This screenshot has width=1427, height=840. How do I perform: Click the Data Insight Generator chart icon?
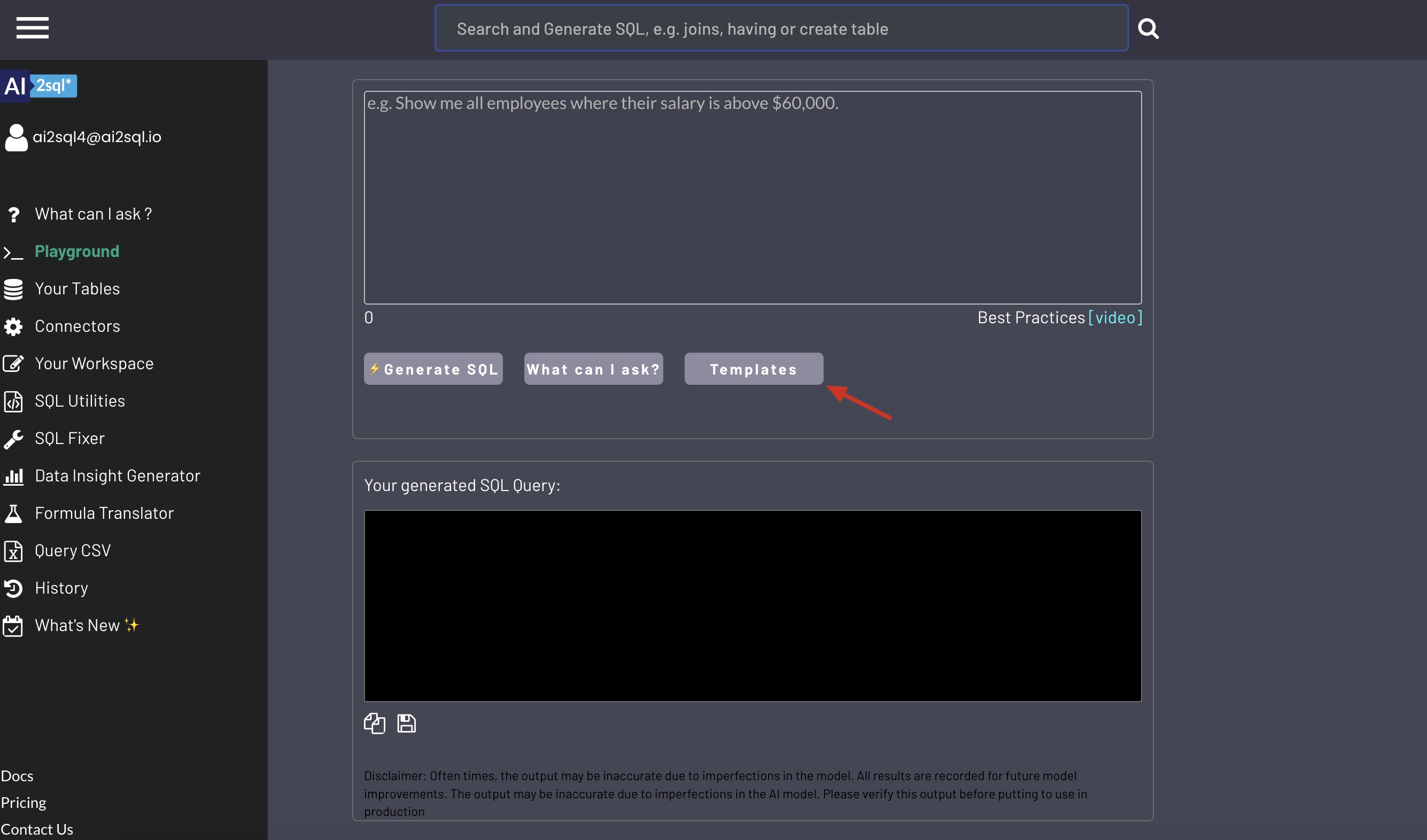coord(13,476)
